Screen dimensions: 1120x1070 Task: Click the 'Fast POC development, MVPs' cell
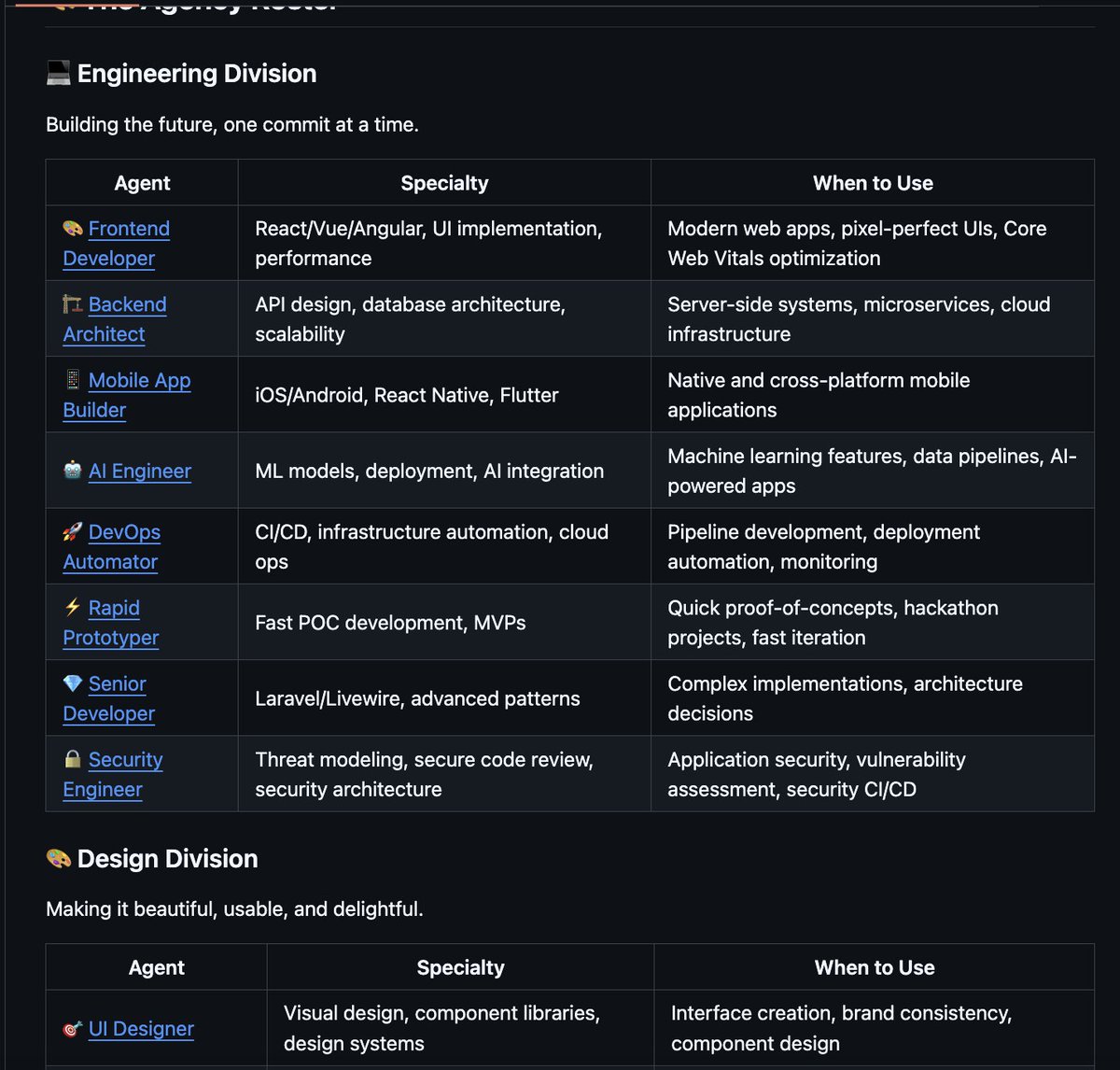click(x=444, y=622)
